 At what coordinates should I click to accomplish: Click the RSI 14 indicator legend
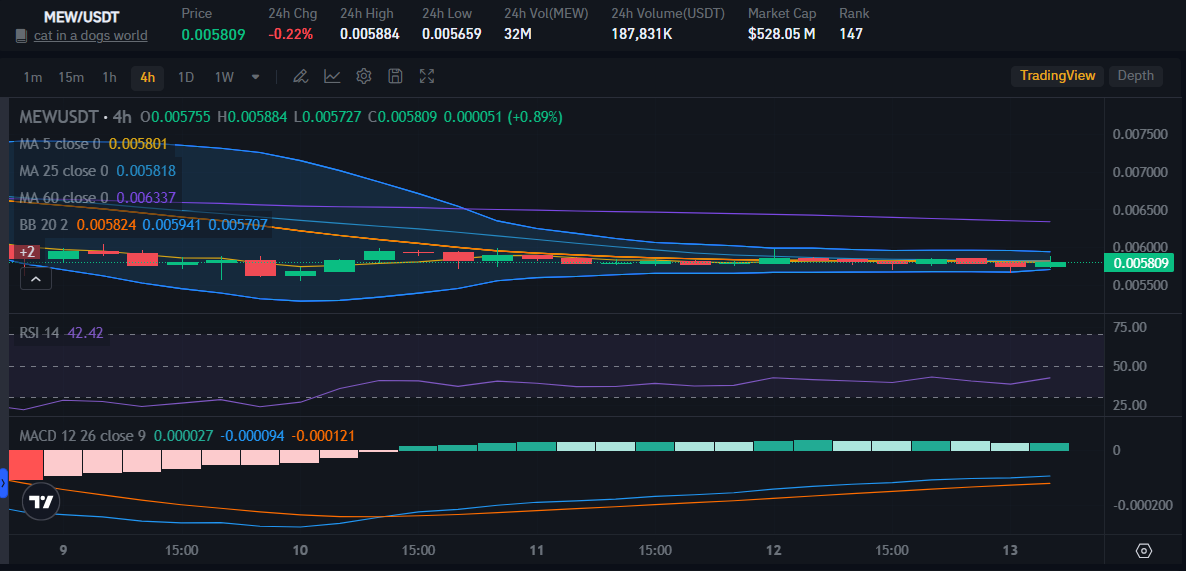(39, 333)
